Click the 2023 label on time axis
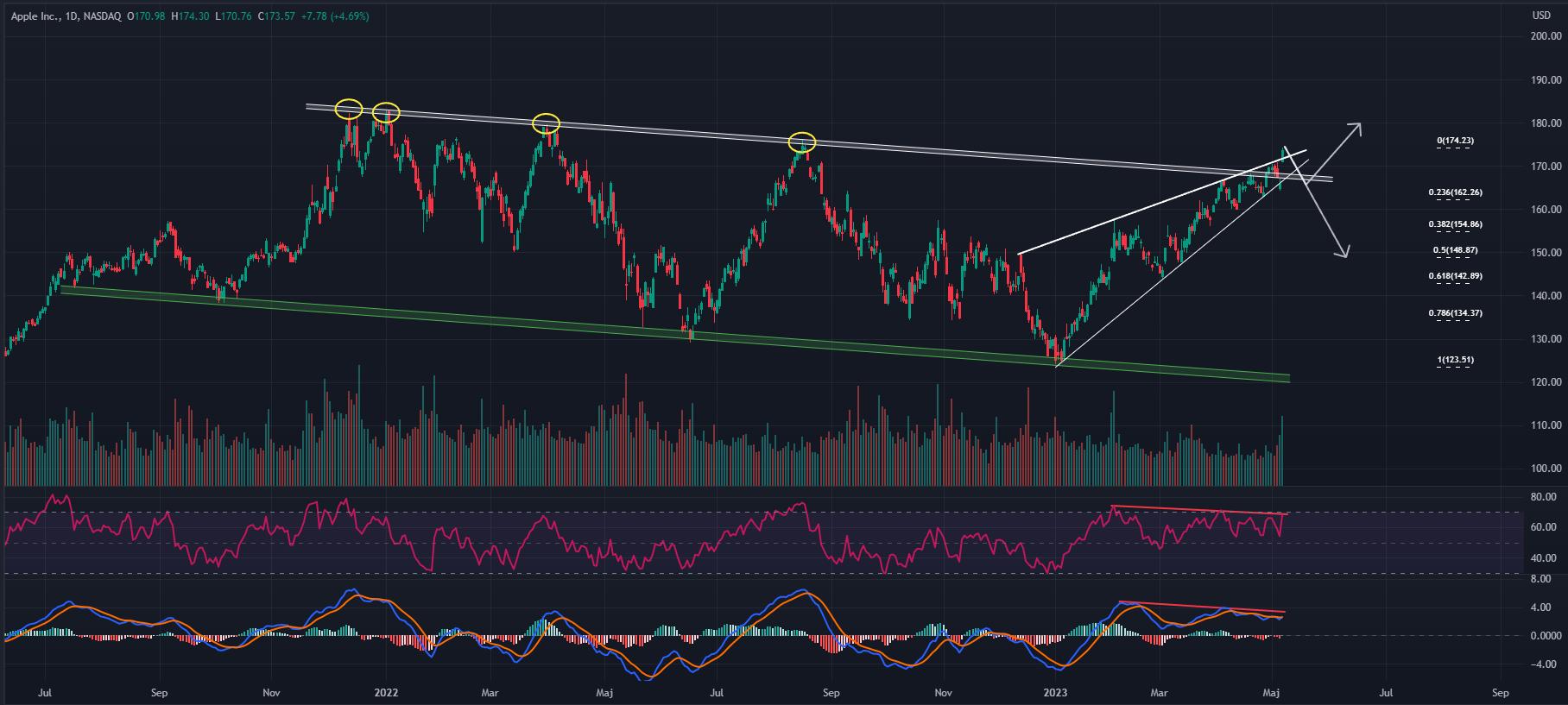1568x705 pixels. coord(1055,693)
